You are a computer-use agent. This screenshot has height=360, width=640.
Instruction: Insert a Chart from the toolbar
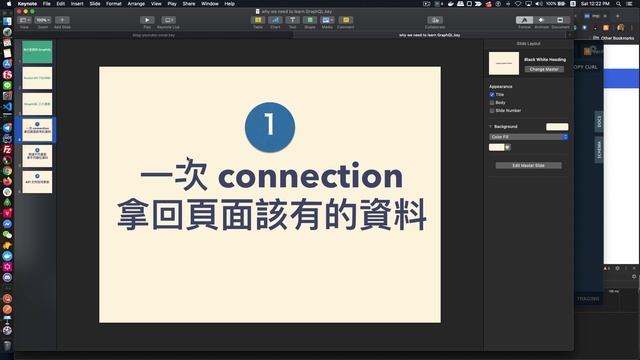275,20
